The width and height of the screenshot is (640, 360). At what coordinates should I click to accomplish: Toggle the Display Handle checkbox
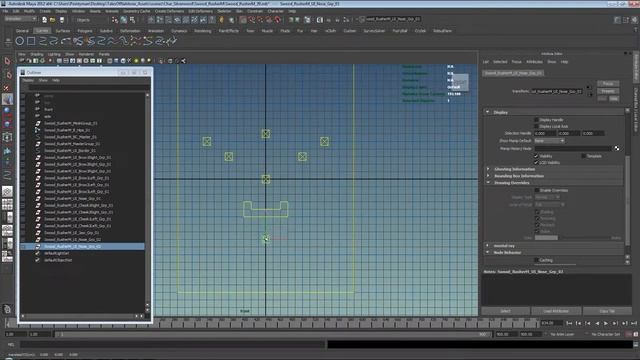pyautogui.click(x=536, y=120)
